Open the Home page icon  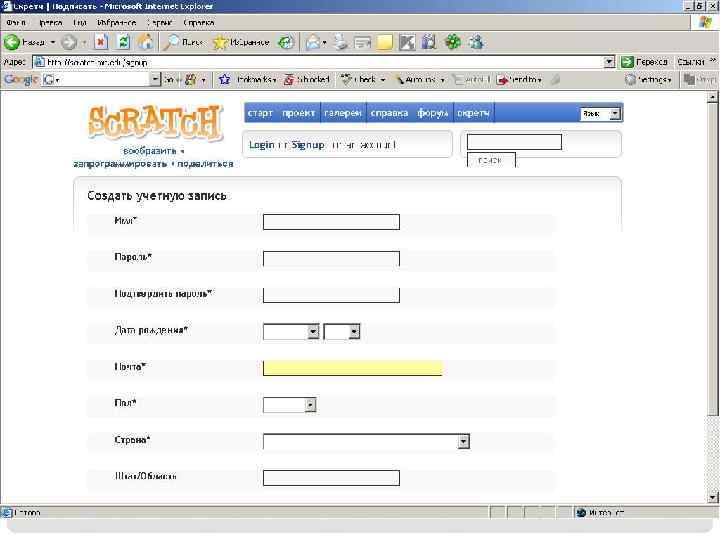pos(146,42)
